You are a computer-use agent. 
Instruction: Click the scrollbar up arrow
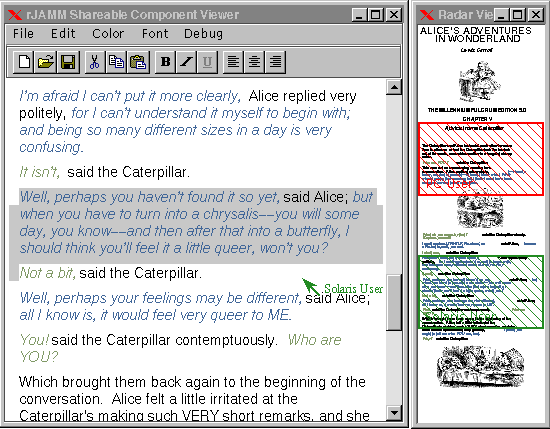(394, 87)
